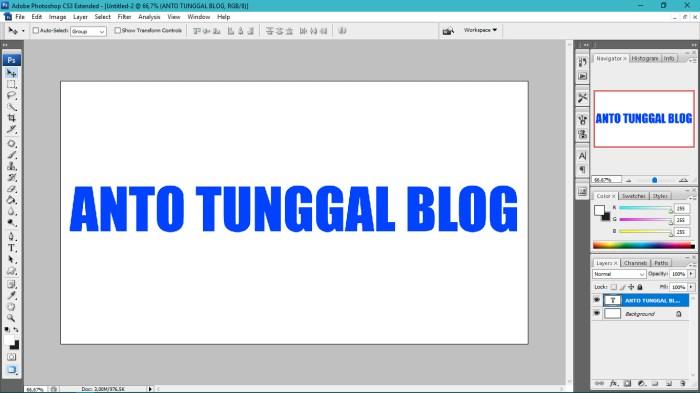
Task: Select the Lasso tool
Action: [12, 96]
